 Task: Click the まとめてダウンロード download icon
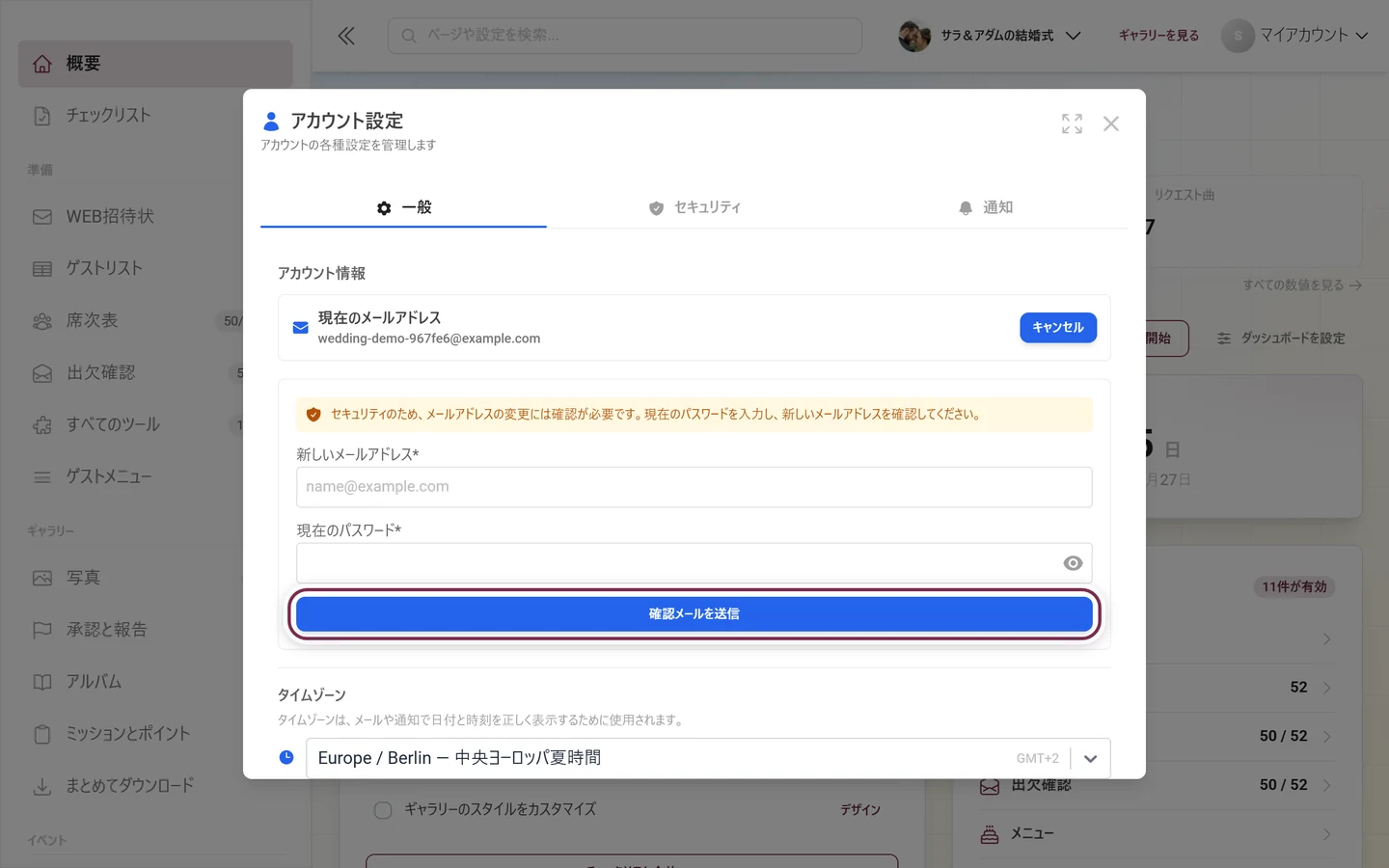click(42, 787)
